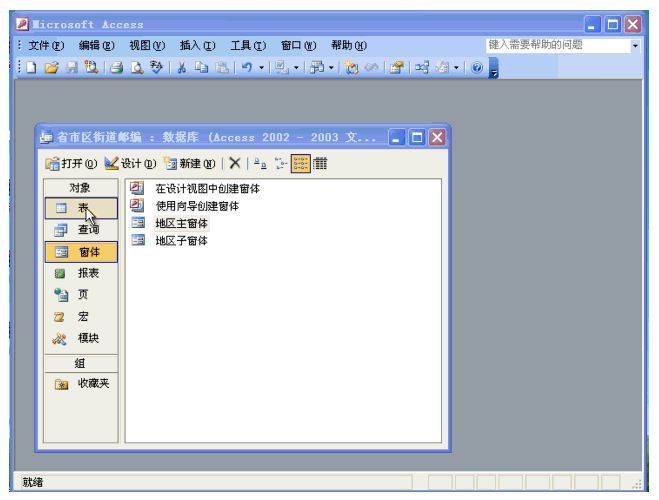Screen dimensions: 659x500
Task: Click the OfficeLinks toolbar icon
Action: (x=281, y=68)
